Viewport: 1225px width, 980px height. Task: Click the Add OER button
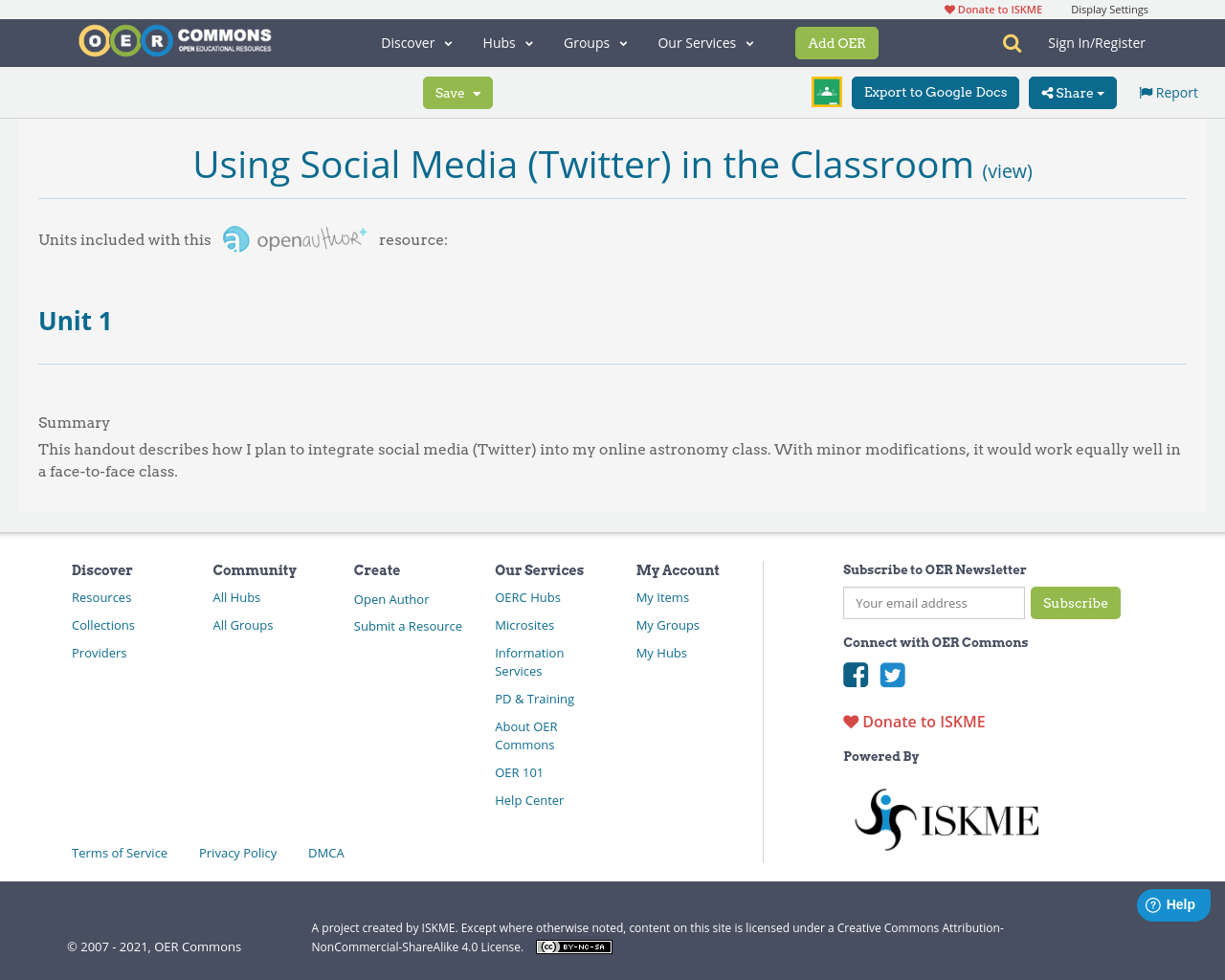836,42
